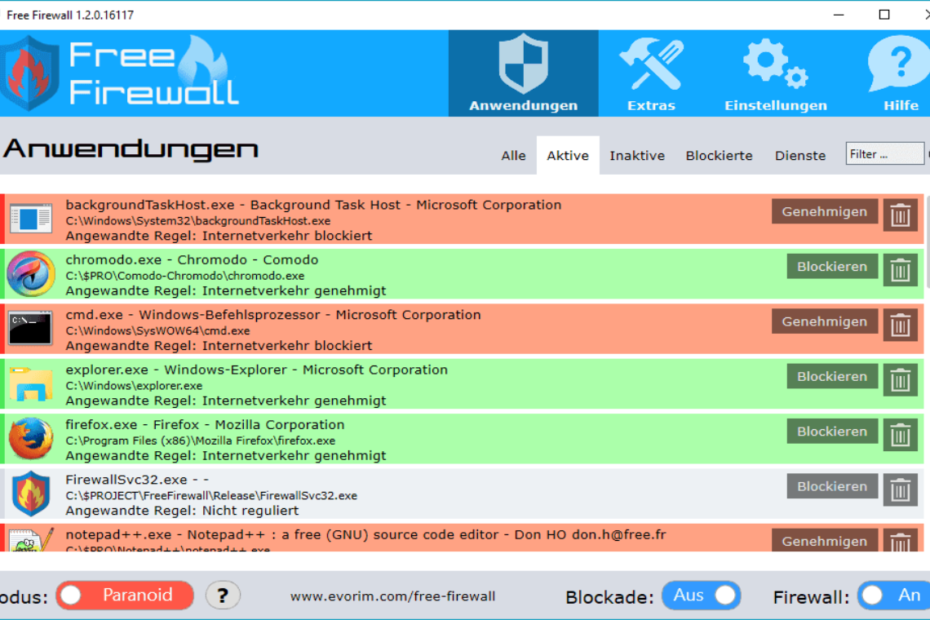The image size is (930, 620).
Task: Toggle the Paranoid mode switch
Action: [x=125, y=595]
